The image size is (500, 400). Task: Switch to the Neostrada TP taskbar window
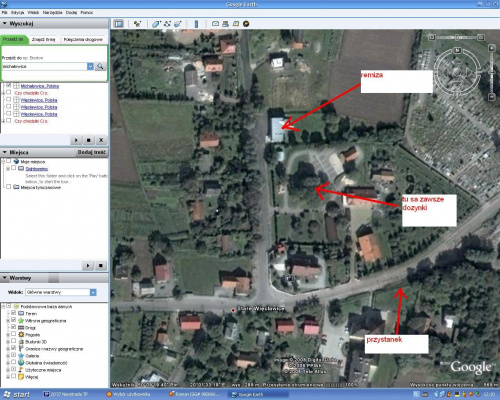pos(68,394)
